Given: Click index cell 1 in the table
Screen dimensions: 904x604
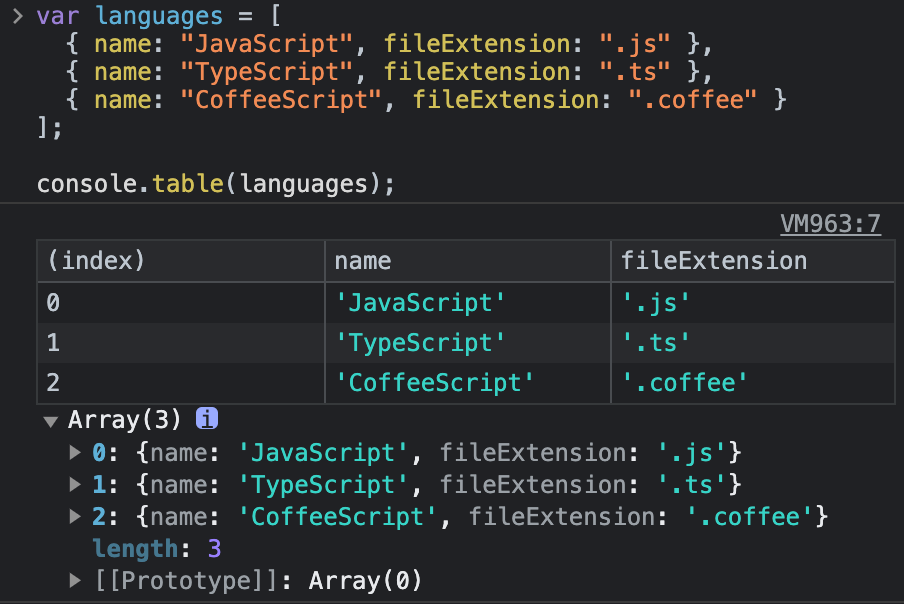Looking at the screenshot, I should coord(181,343).
